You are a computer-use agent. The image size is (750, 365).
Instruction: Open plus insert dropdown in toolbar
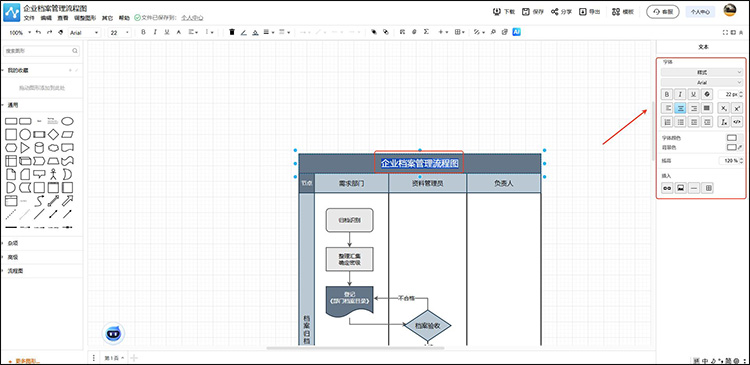point(443,32)
